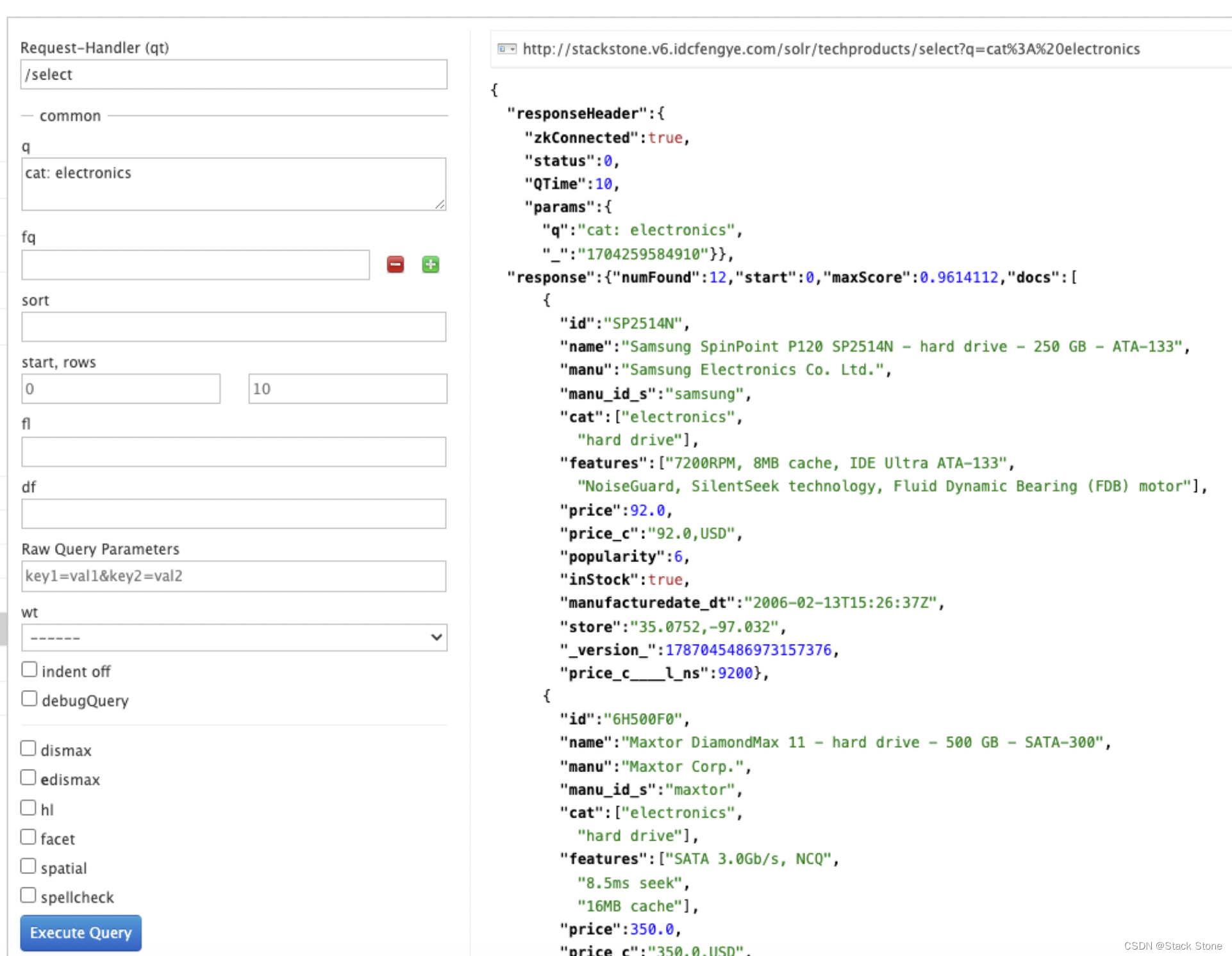Click the df default field input
This screenshot has width=1232, height=956.
[234, 514]
